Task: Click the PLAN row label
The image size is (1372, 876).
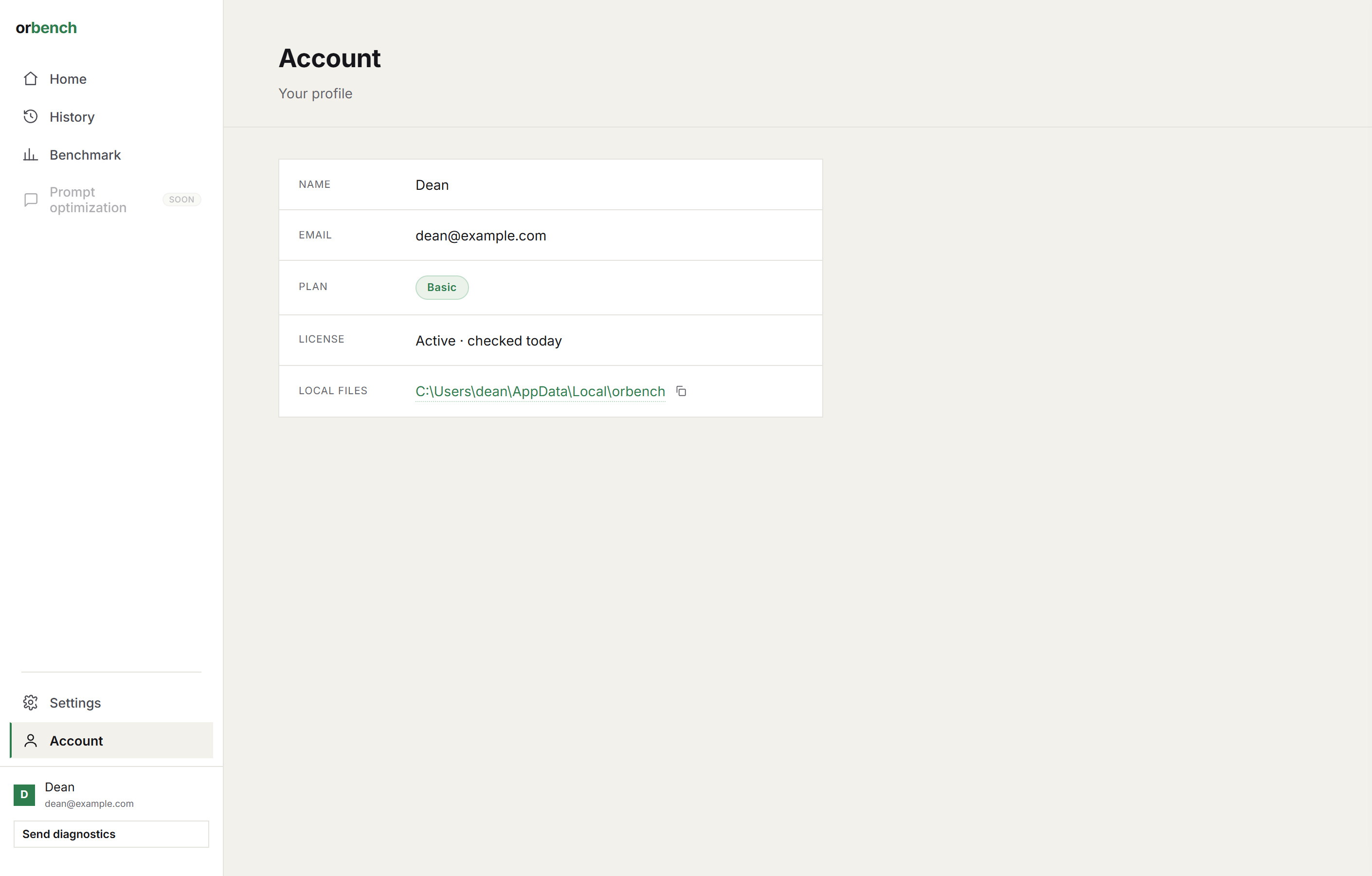Action: point(313,287)
